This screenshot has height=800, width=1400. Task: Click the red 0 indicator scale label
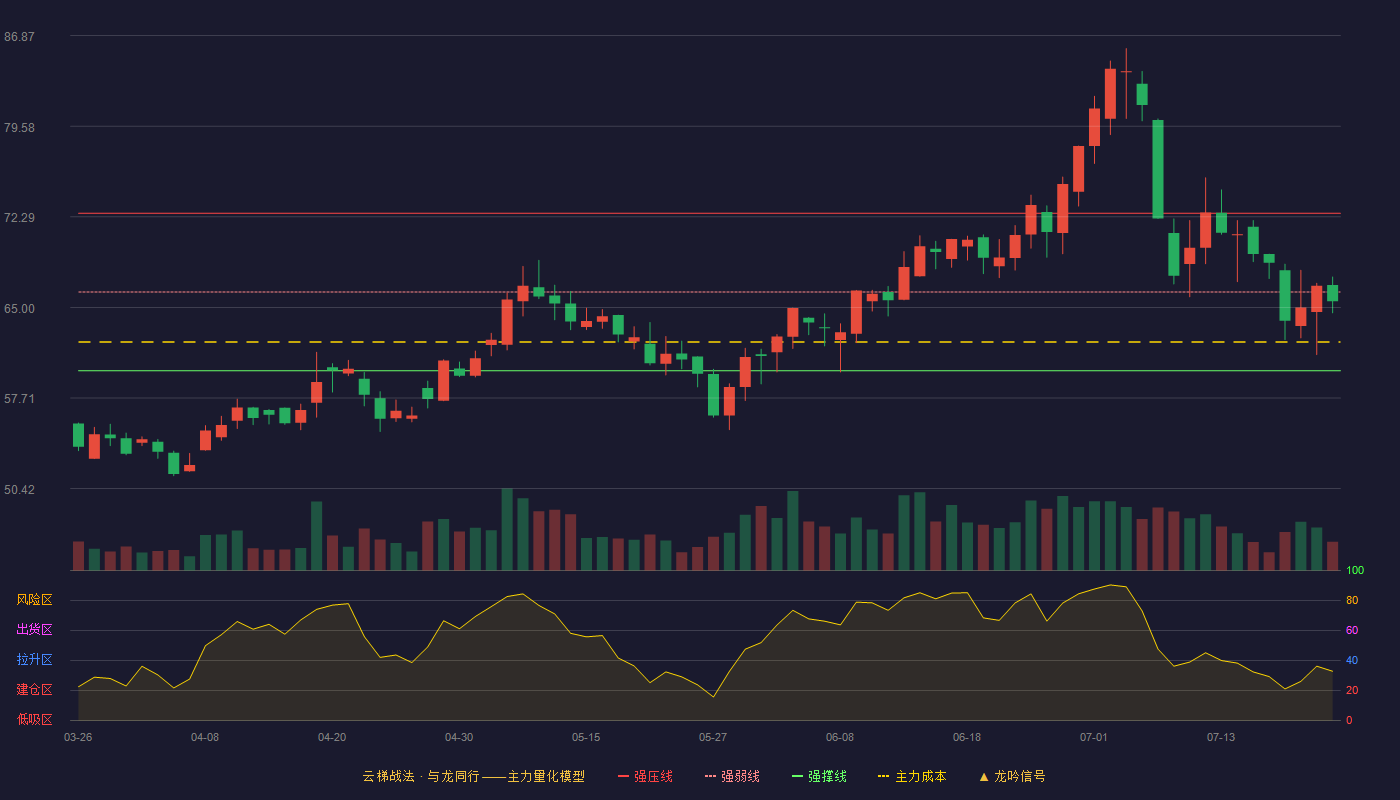pos(1349,720)
